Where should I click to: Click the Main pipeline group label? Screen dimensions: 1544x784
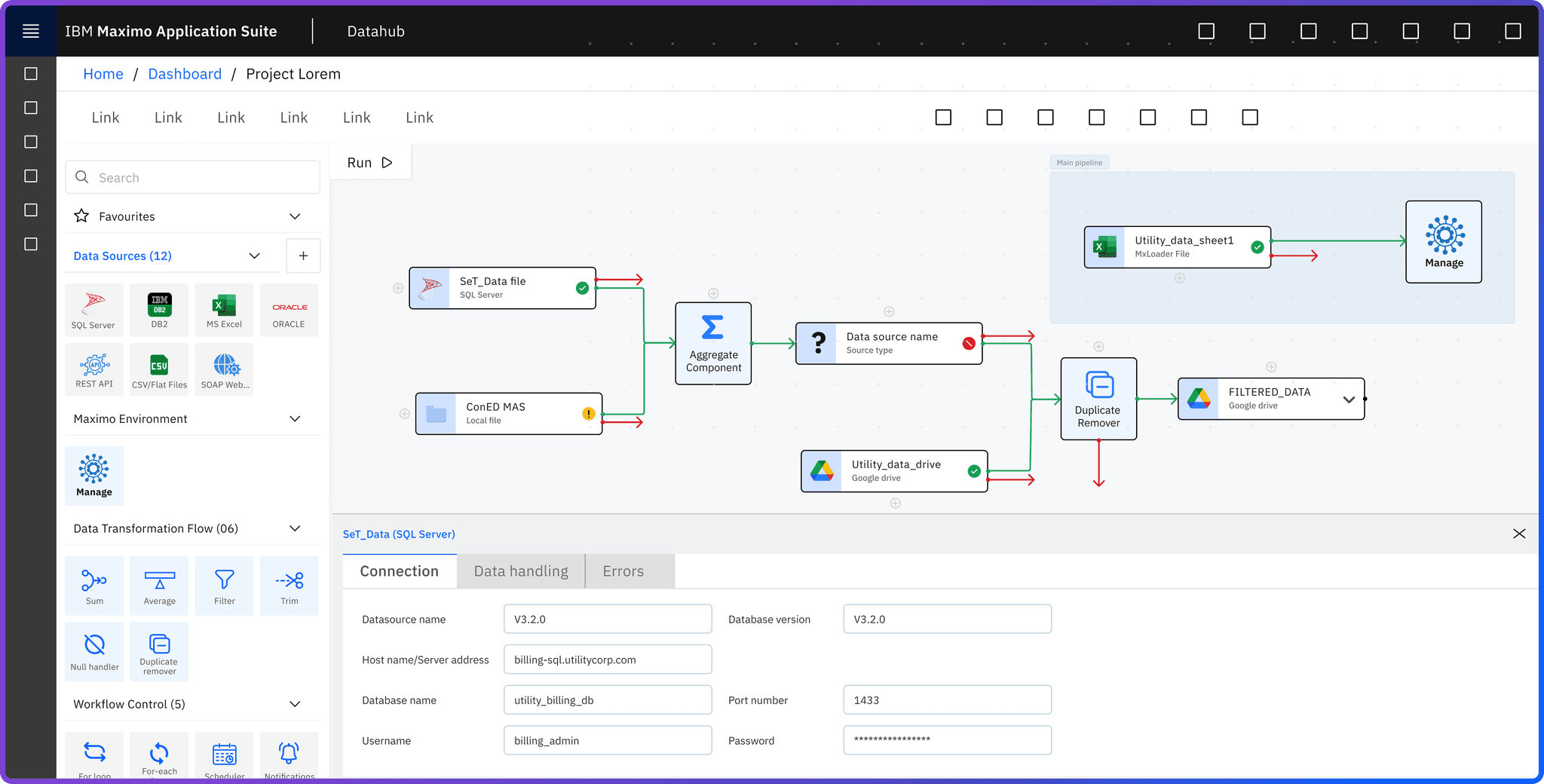pos(1079,163)
